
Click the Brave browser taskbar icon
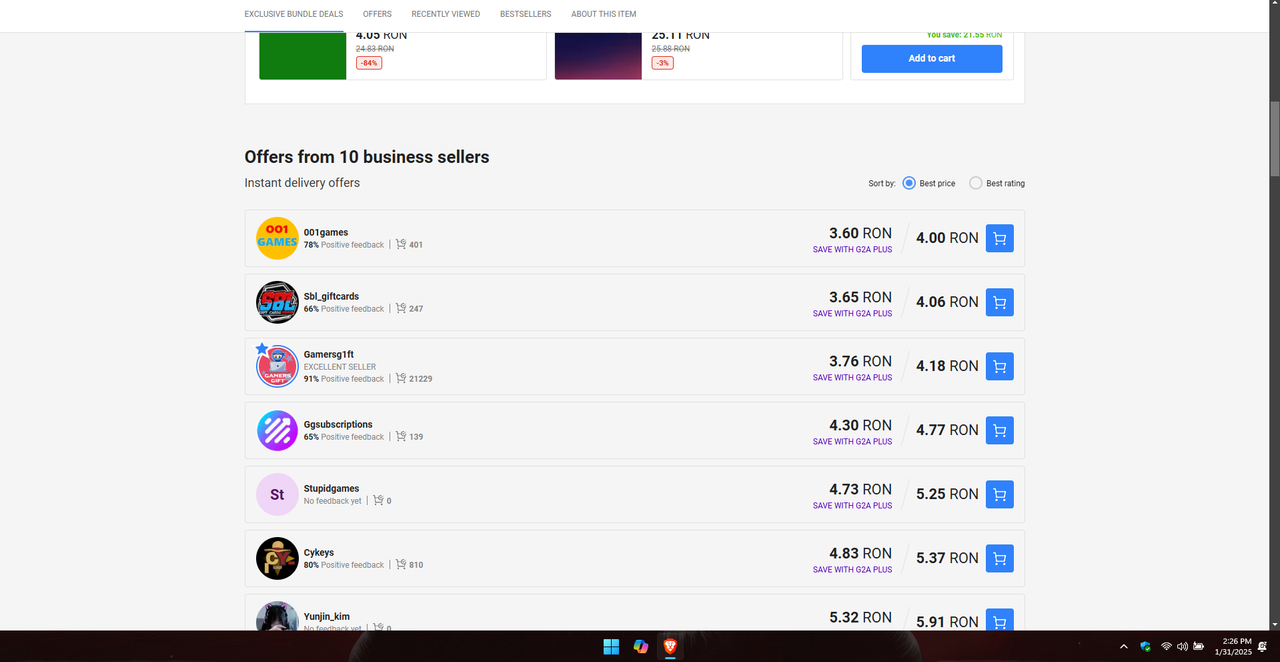pos(670,647)
